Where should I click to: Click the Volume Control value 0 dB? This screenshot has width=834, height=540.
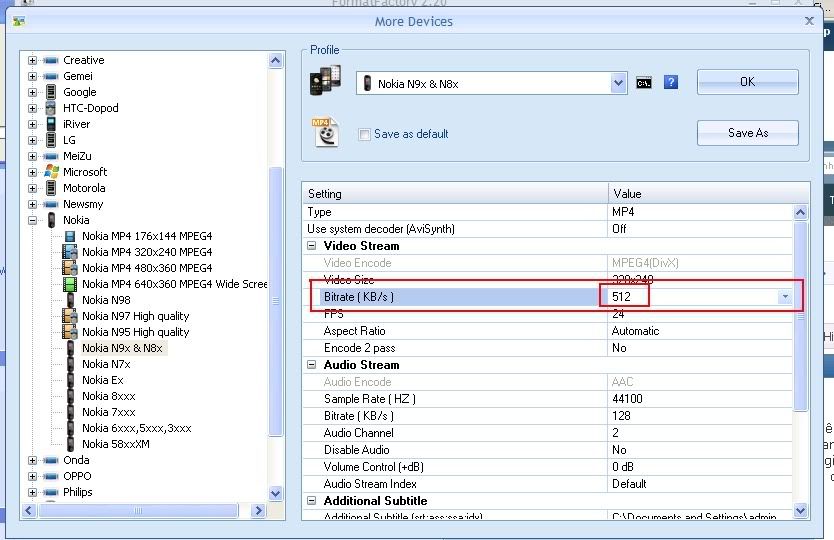tap(622, 467)
